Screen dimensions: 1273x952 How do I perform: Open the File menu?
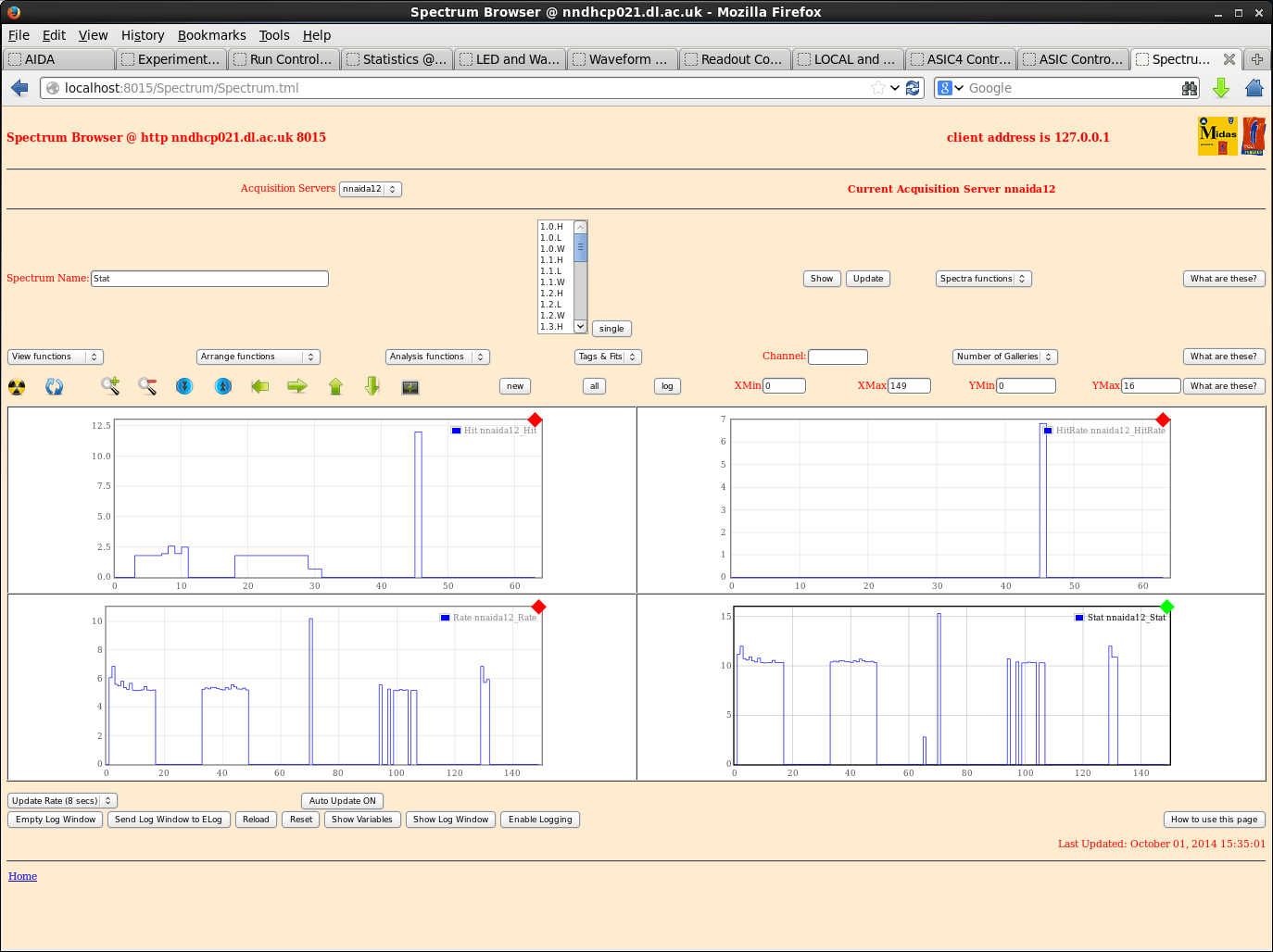point(19,35)
